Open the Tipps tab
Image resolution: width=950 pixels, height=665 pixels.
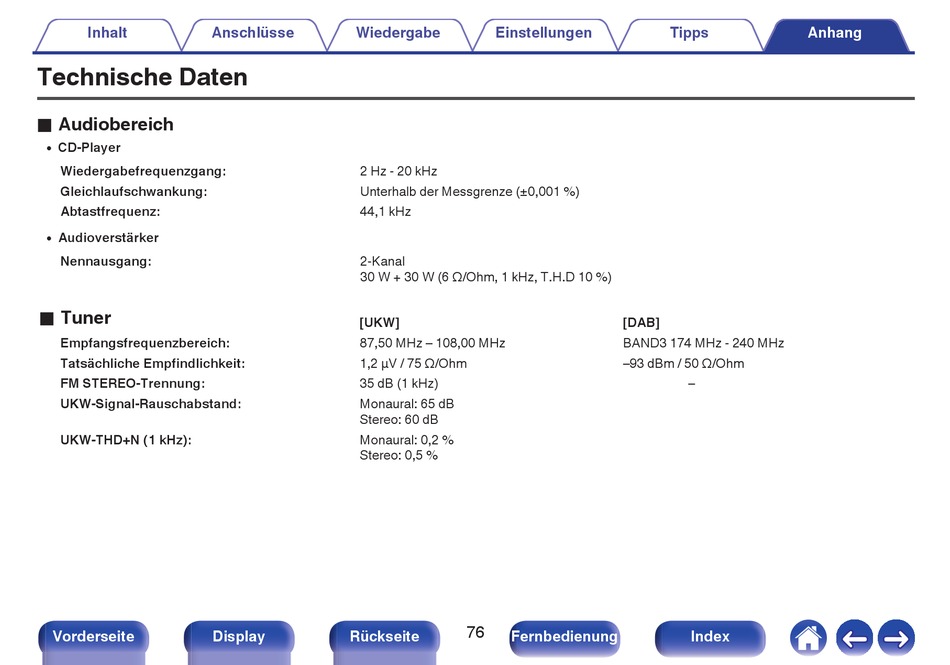689,34
